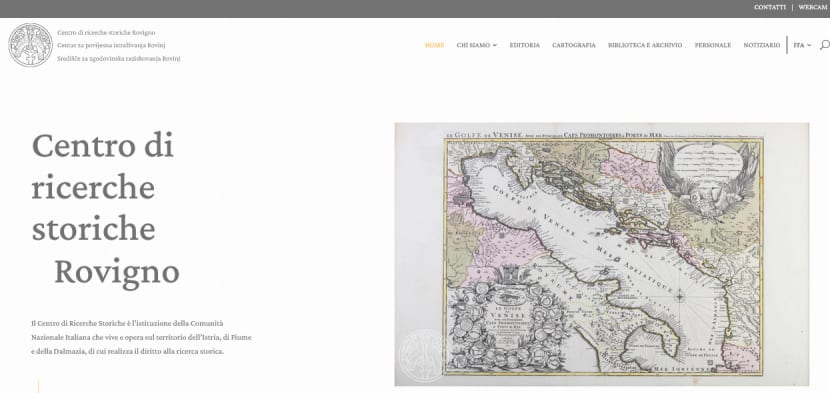Open the search magnifier icon
830x393 pixels.
coord(825,45)
